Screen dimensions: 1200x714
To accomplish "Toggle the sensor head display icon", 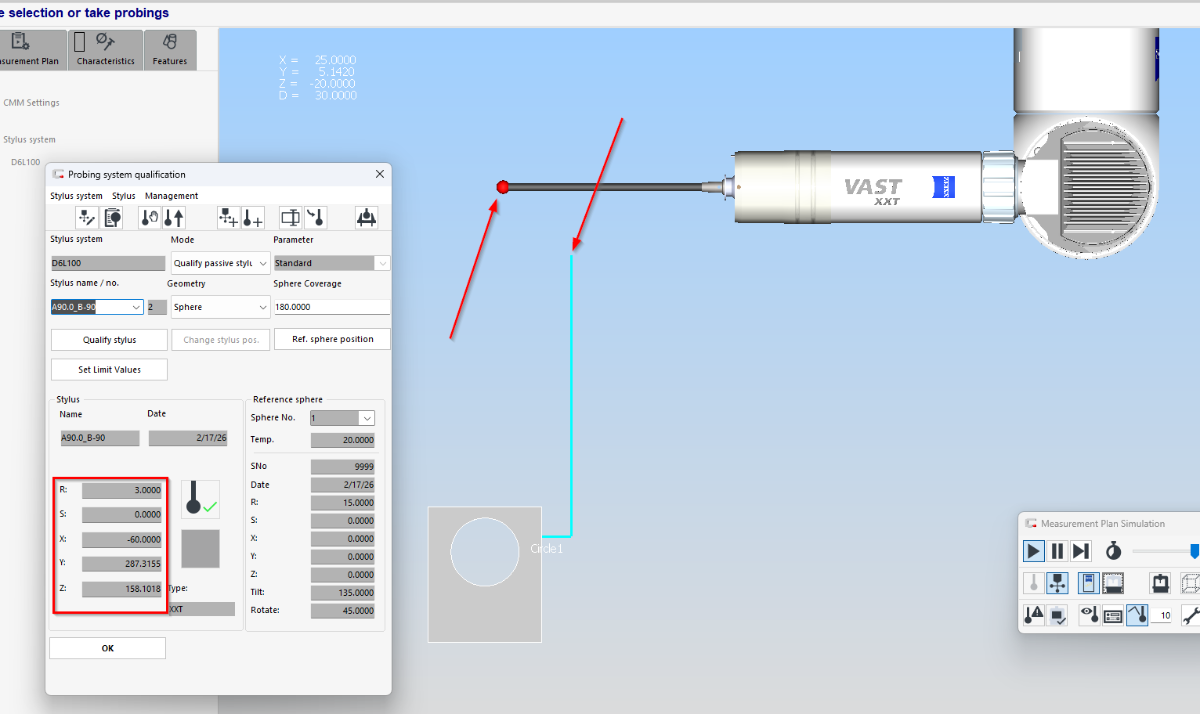I will point(1089,583).
